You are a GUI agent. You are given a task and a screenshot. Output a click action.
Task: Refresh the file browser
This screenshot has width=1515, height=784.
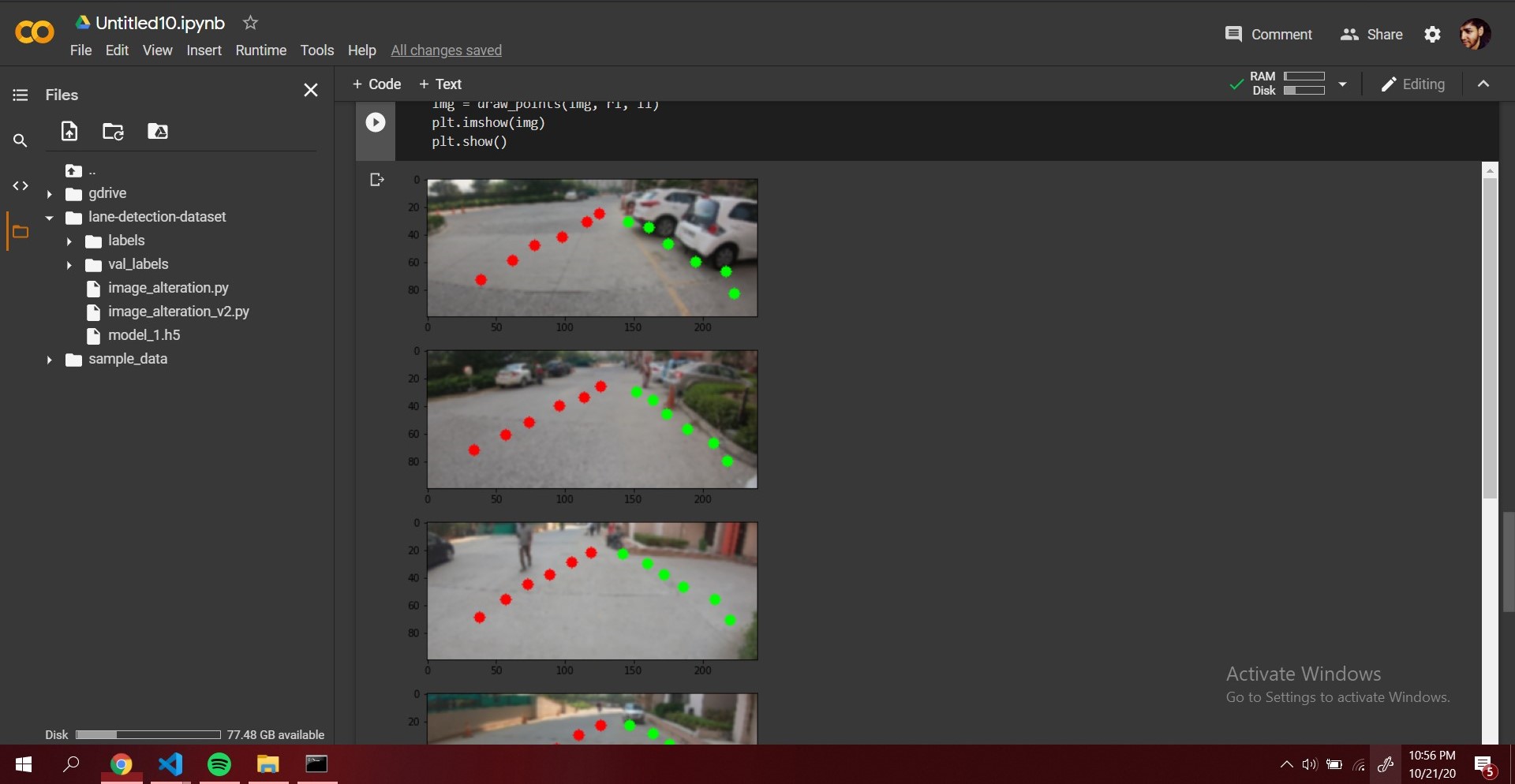pos(113,132)
